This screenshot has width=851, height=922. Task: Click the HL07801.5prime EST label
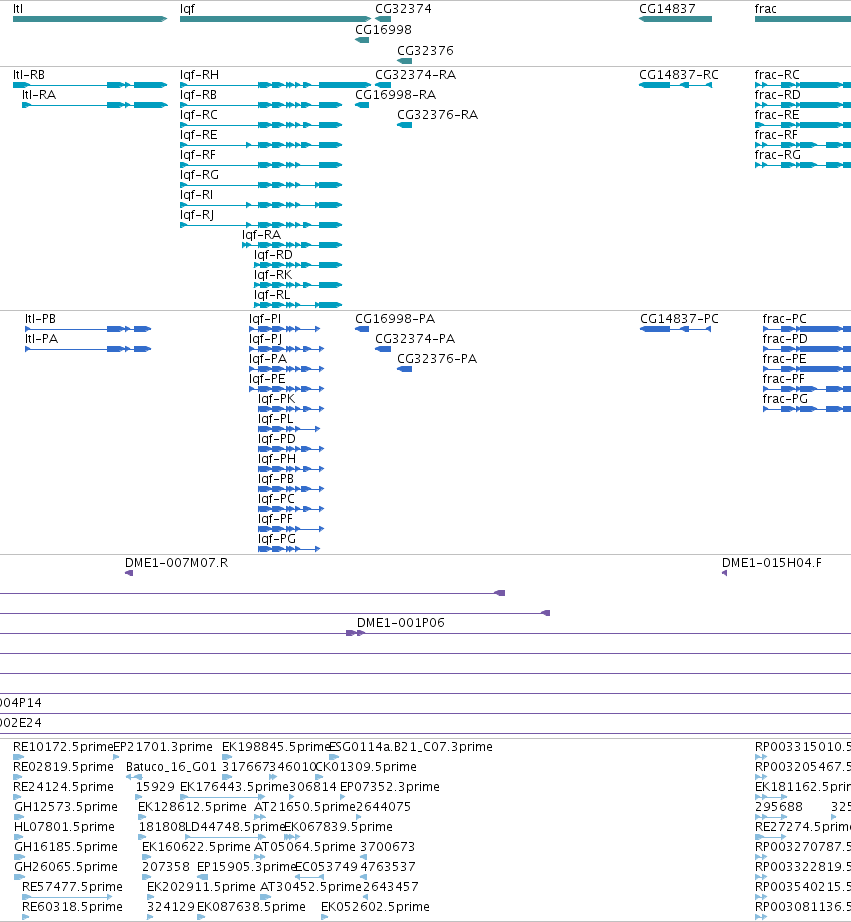coord(64,827)
